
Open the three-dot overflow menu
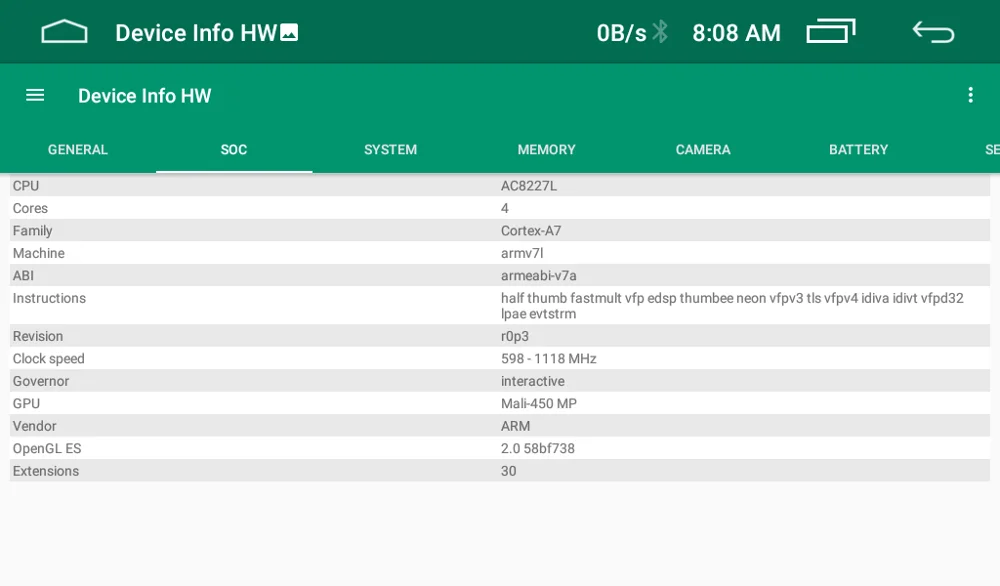coord(970,96)
